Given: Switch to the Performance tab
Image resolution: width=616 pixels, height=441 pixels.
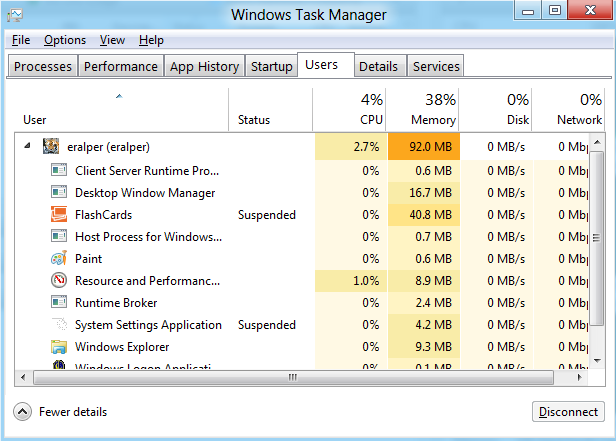Looking at the screenshot, I should coord(121,66).
